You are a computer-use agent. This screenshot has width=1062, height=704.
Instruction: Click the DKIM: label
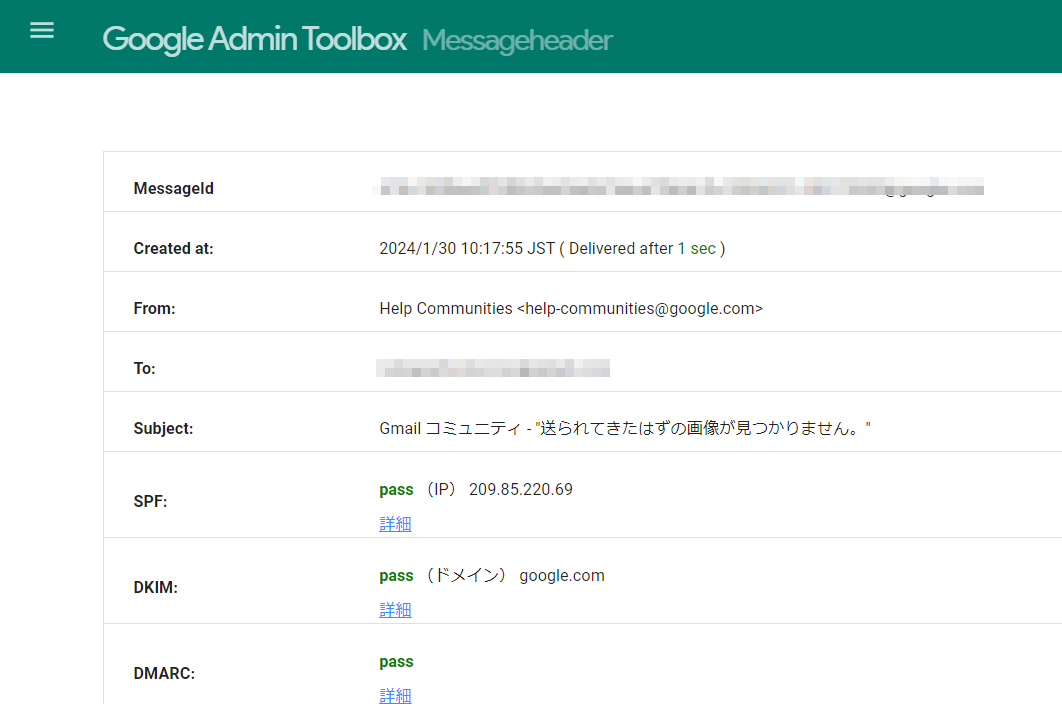pyautogui.click(x=156, y=587)
